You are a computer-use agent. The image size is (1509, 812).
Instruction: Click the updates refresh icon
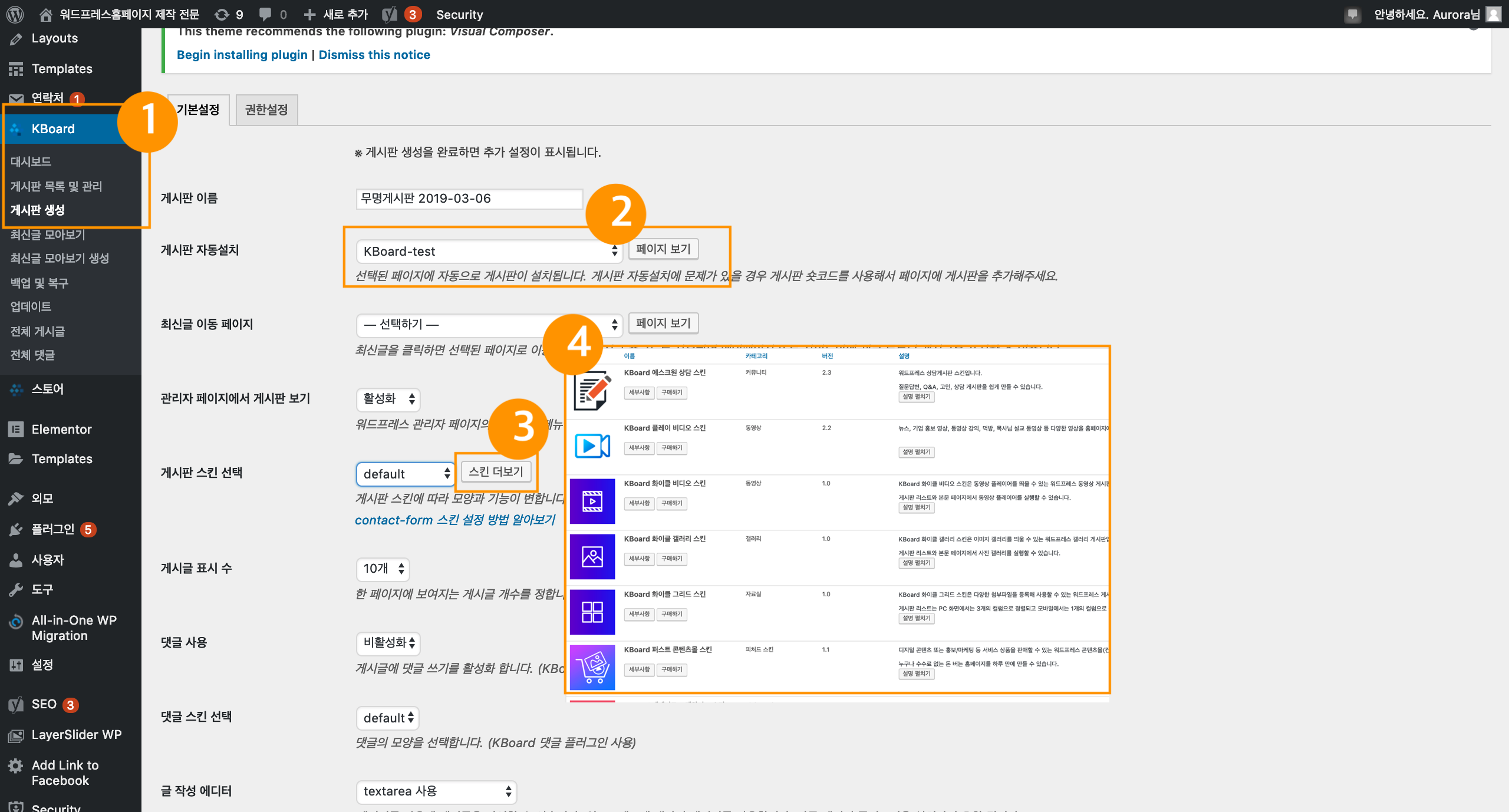[222, 14]
